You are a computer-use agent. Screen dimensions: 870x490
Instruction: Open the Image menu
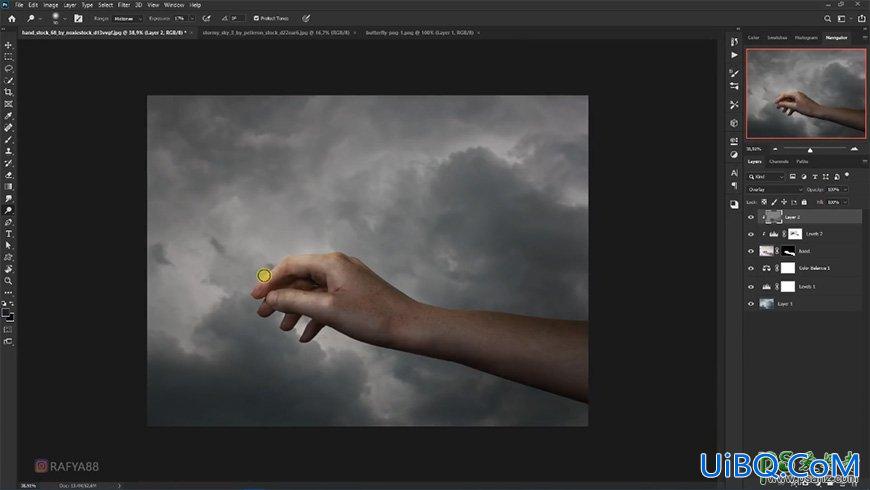click(50, 4)
